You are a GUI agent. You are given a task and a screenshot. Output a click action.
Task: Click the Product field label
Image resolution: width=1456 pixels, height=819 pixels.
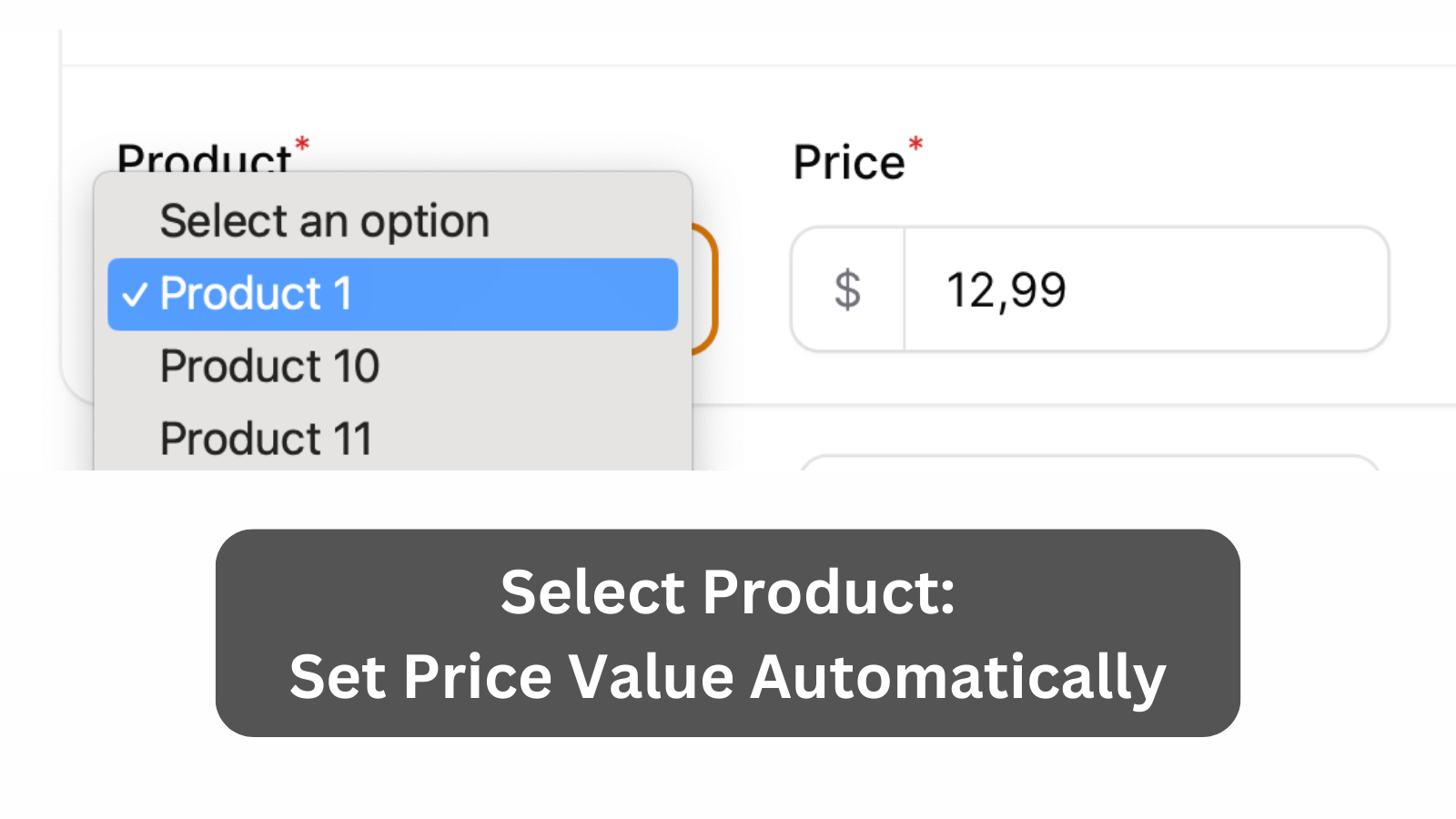click(204, 158)
